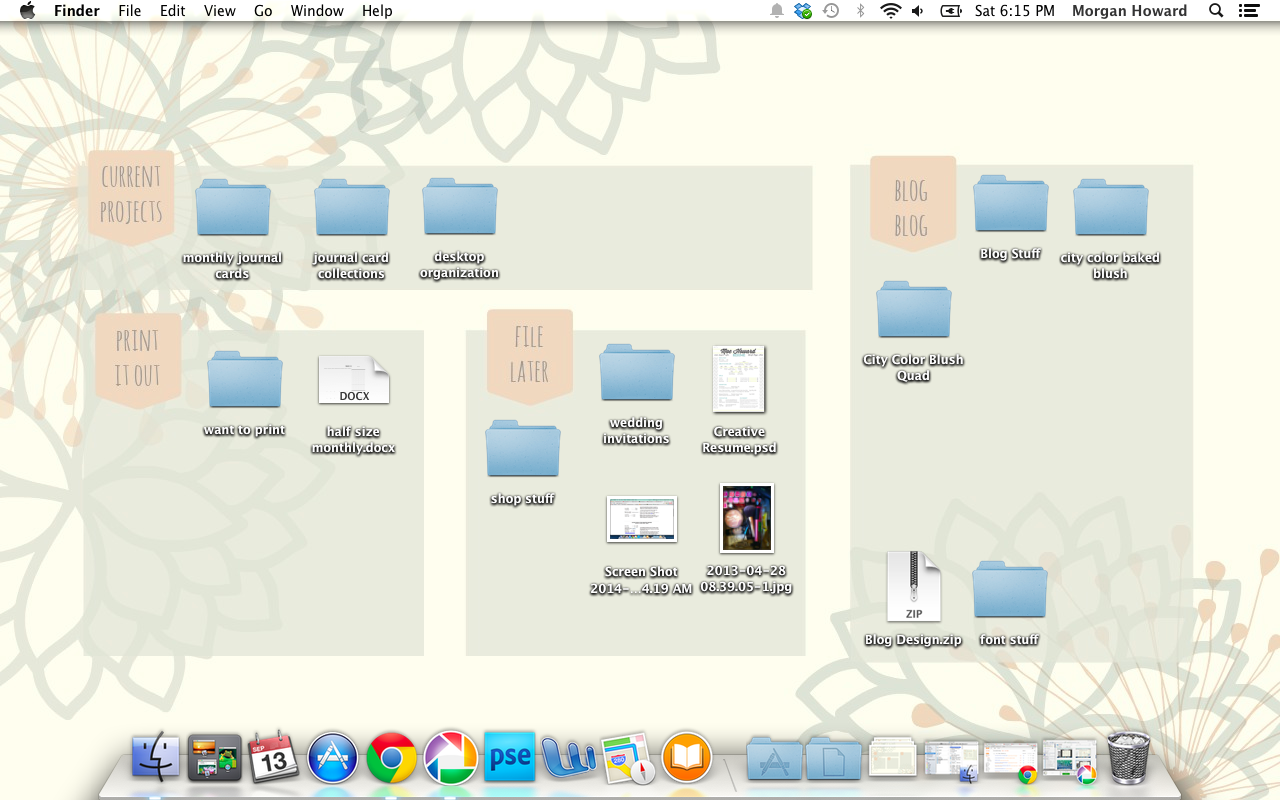
Task: Open the File menu
Action: pyautogui.click(x=130, y=11)
